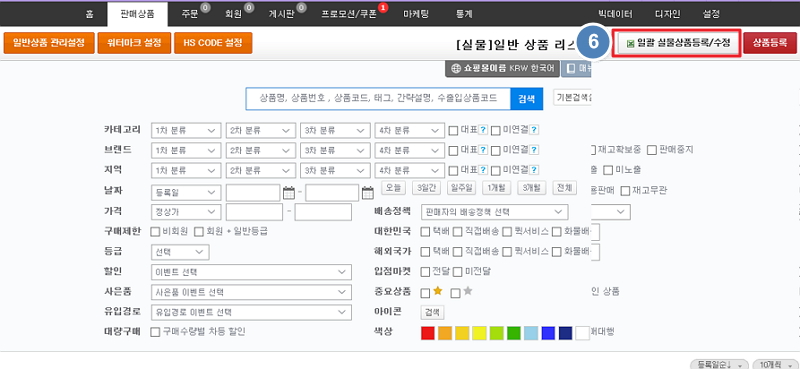Tick the 입점마켓 전달 checkbox
This screenshot has width=800, height=369.
point(425,272)
